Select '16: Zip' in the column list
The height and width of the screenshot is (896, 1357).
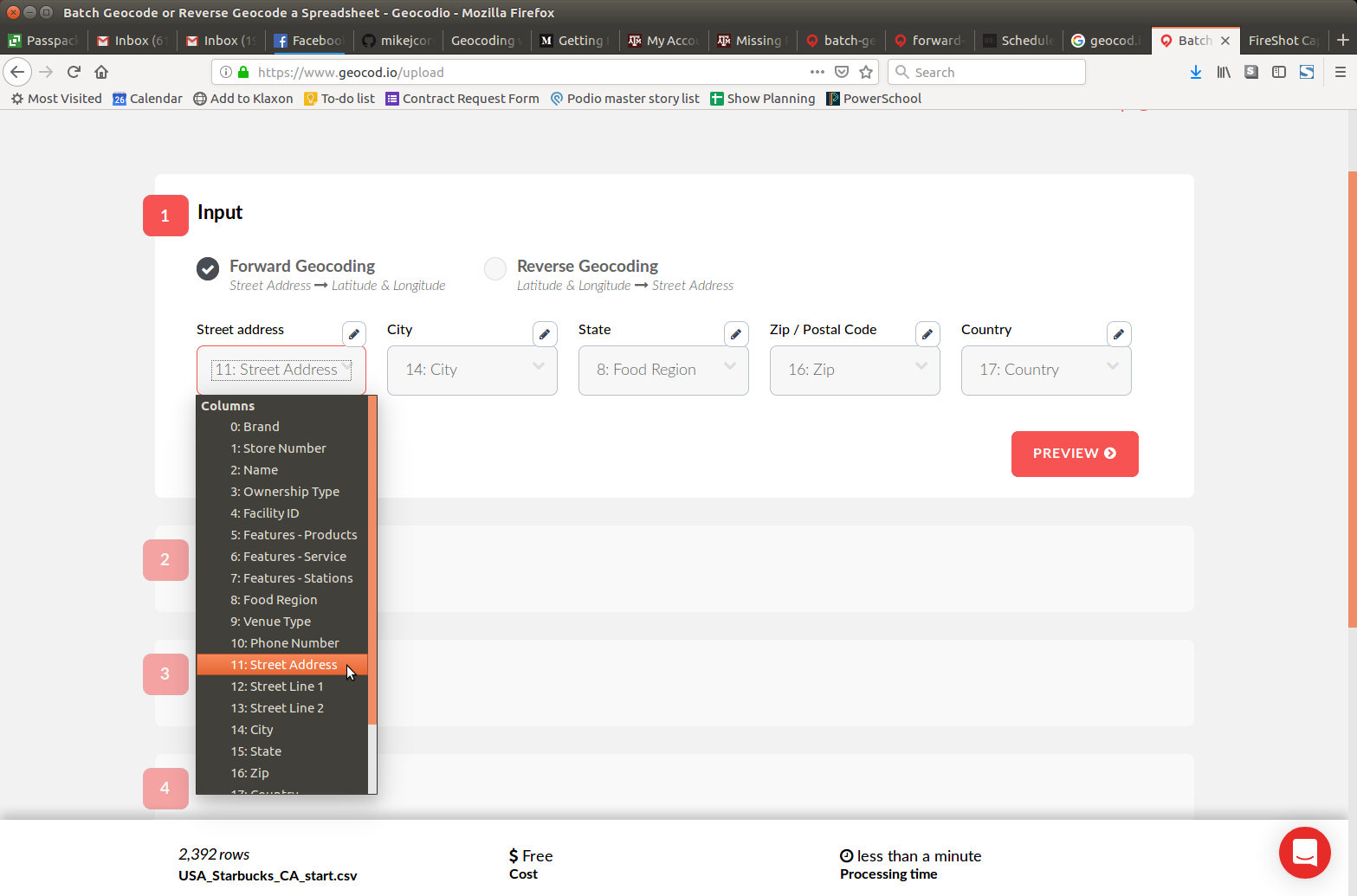(282, 773)
